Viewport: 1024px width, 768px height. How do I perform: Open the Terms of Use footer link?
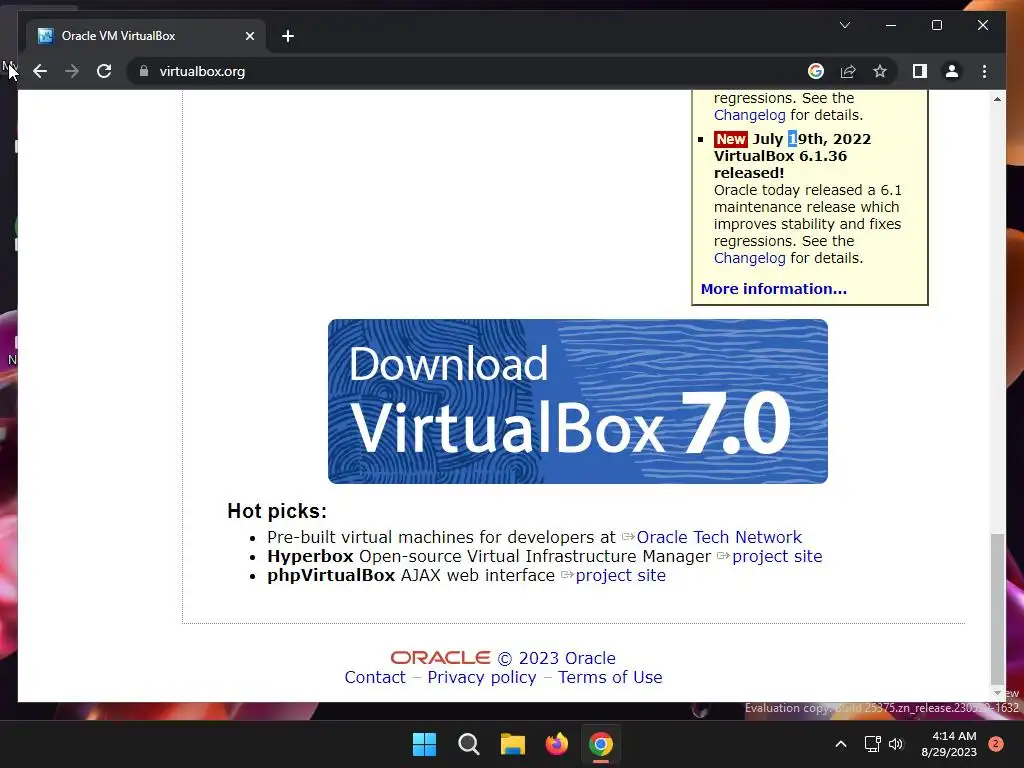(x=610, y=677)
